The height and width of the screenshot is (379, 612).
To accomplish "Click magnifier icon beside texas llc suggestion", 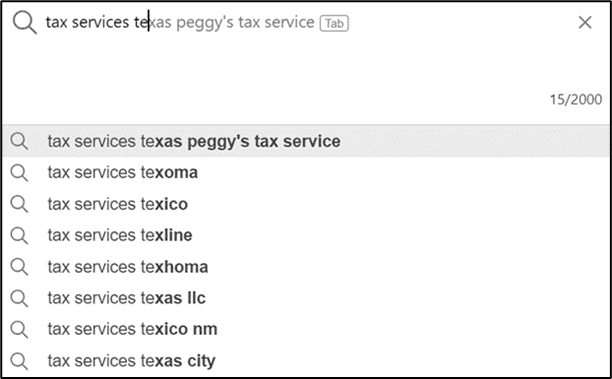I will [19, 299].
